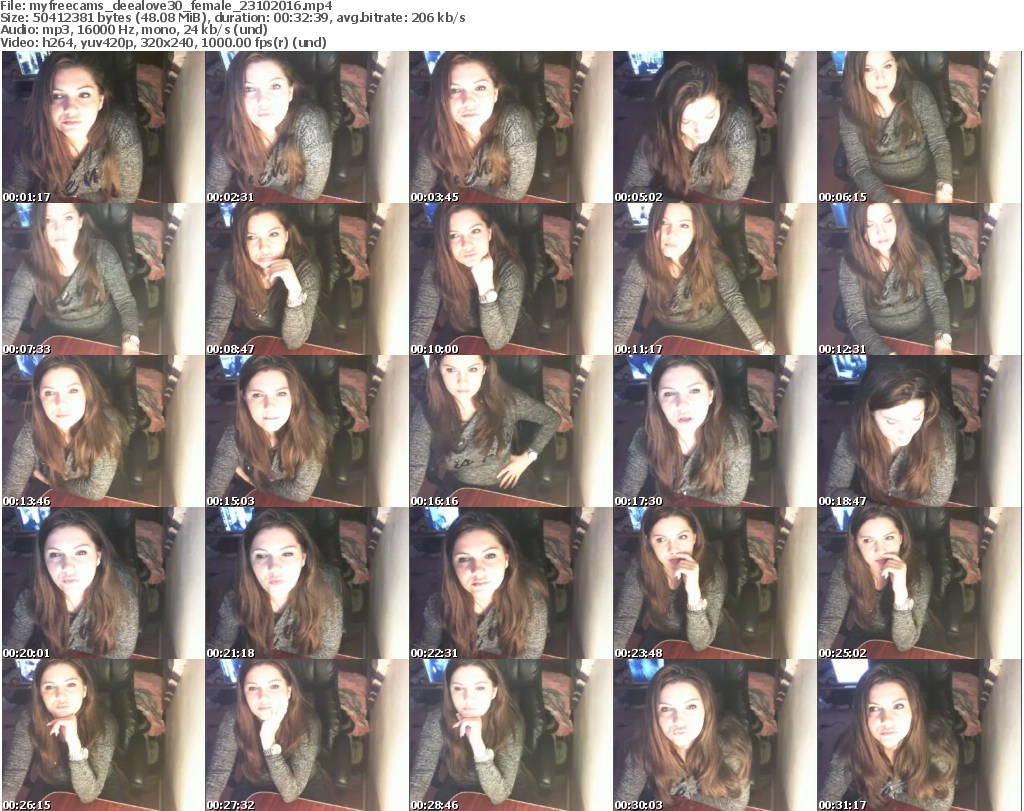Click the thumbnail at 00:18:47
Screen dimensions: 1024x811
[x=918, y=432]
